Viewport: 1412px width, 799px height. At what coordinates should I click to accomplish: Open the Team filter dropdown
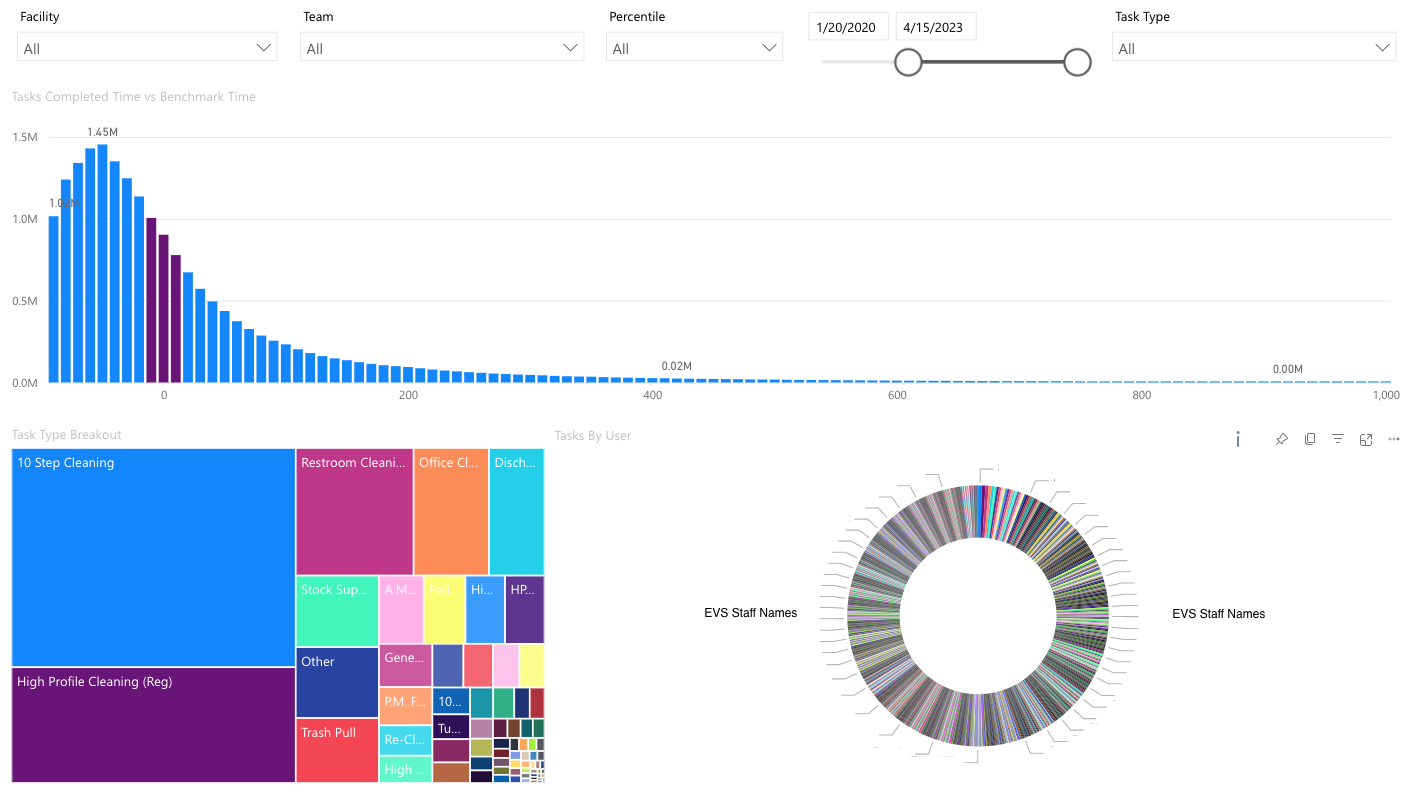coord(441,48)
